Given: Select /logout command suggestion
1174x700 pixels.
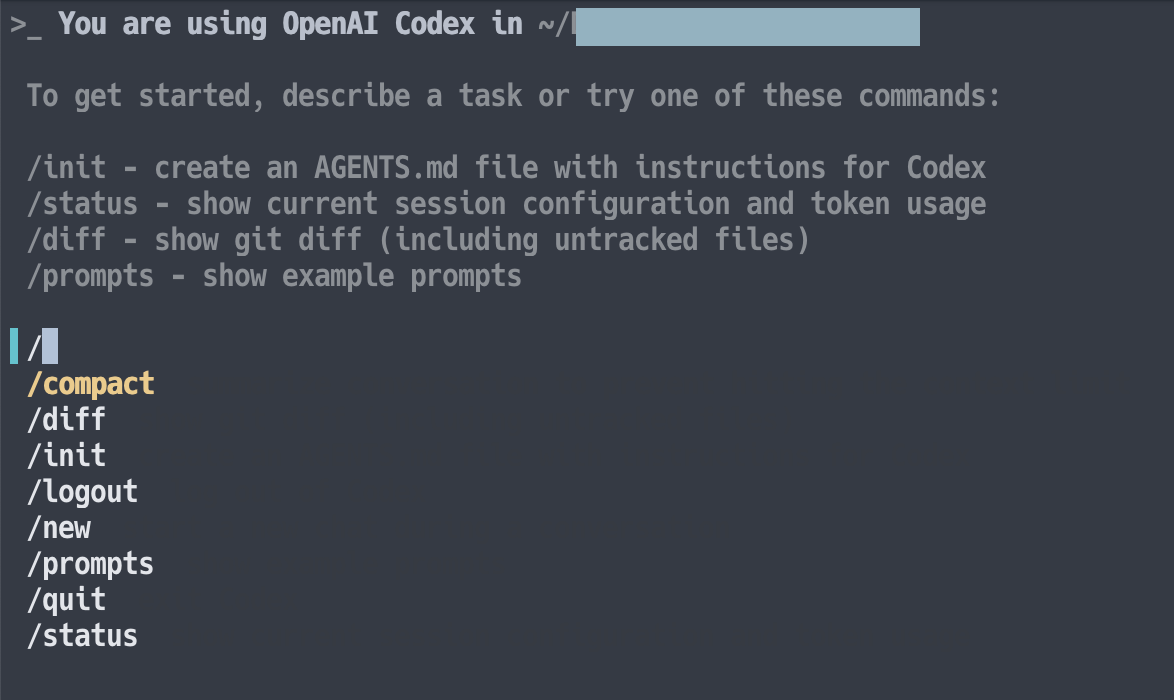Looking at the screenshot, I should [x=82, y=491].
